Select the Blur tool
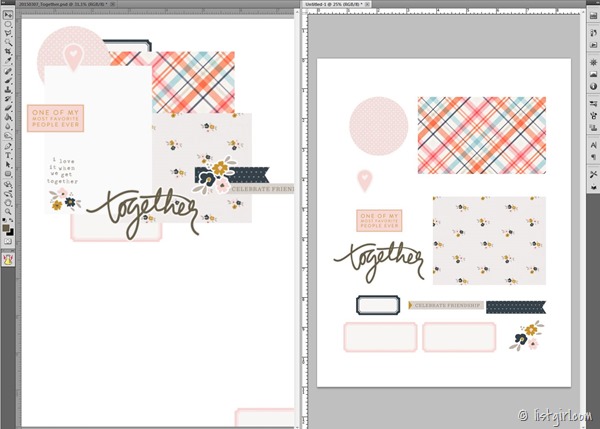Screen dimensions: 600x429 coord(8,126)
